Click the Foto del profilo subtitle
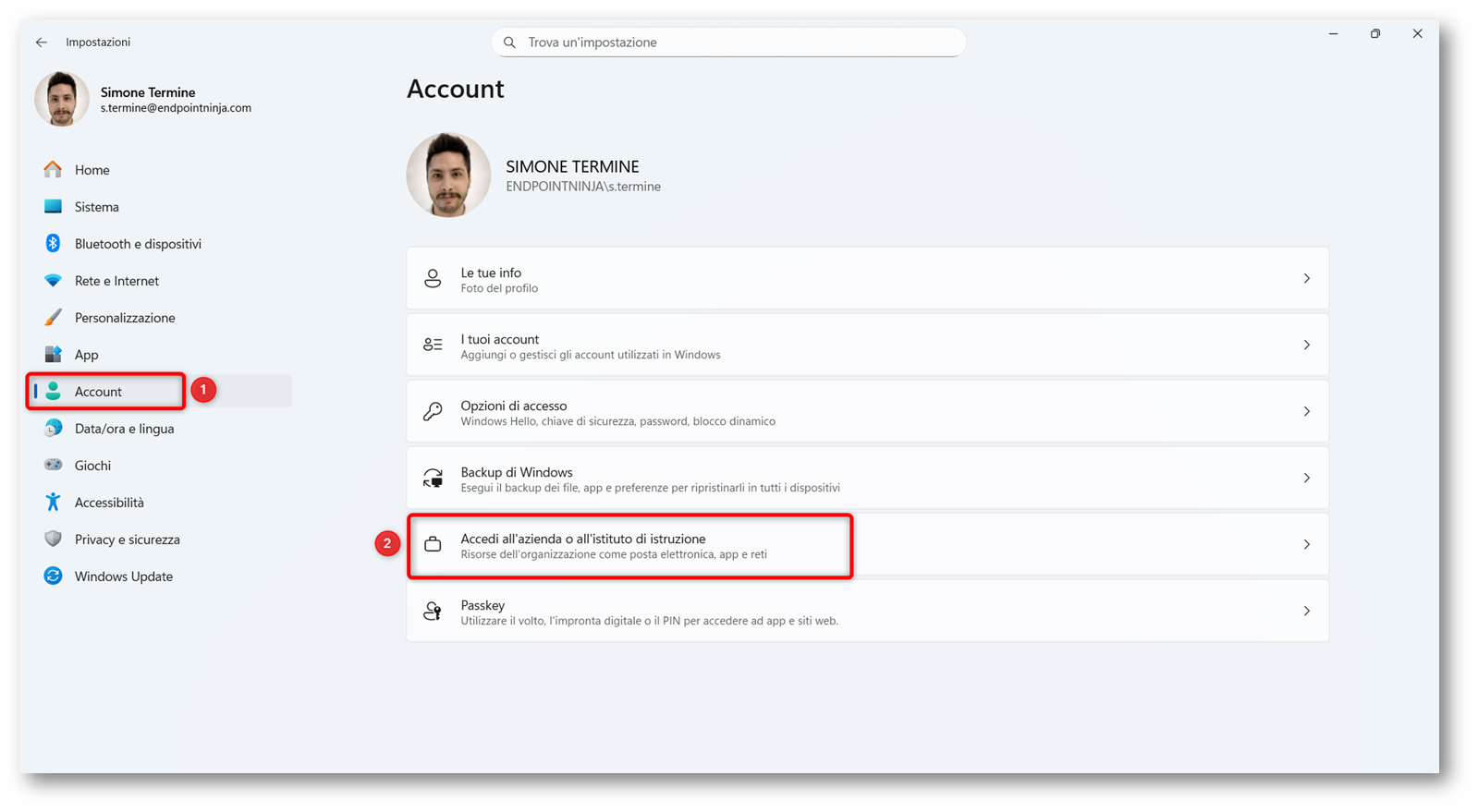Viewport: 1478px width, 812px height. tap(499, 288)
